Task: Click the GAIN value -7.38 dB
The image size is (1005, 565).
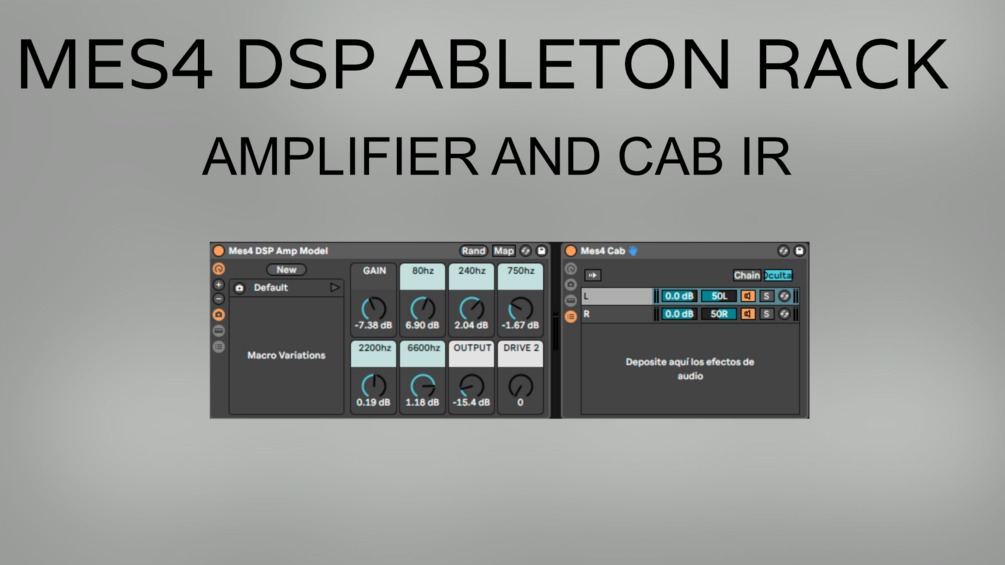Action: click(x=374, y=325)
